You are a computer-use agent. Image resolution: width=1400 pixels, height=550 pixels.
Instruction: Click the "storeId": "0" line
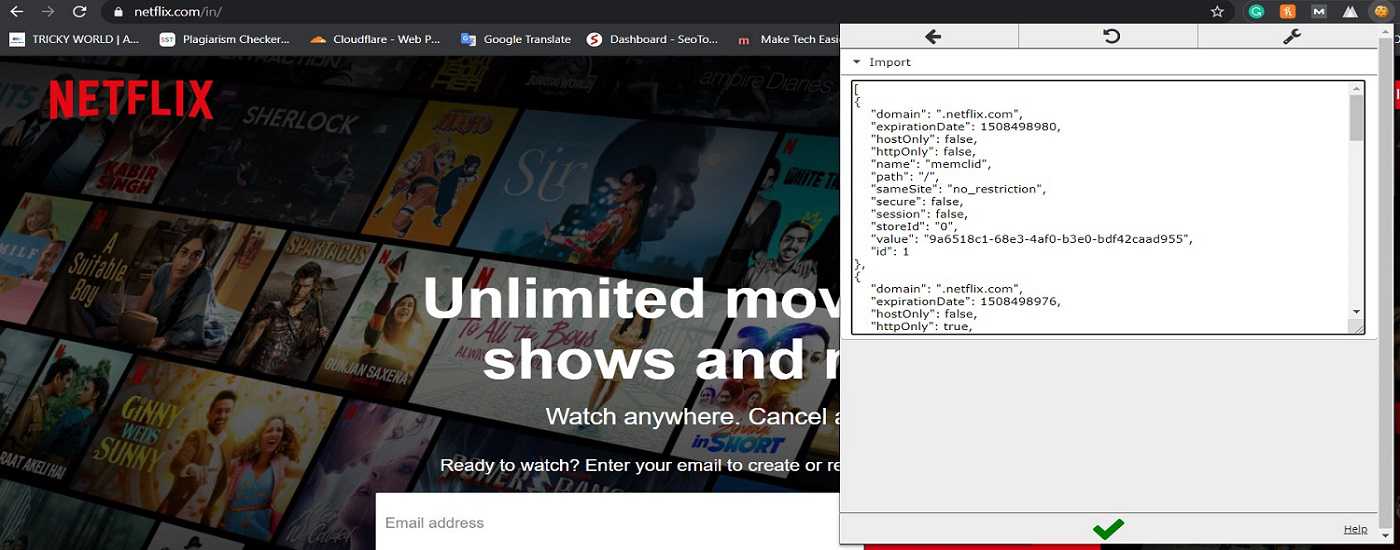point(914,226)
